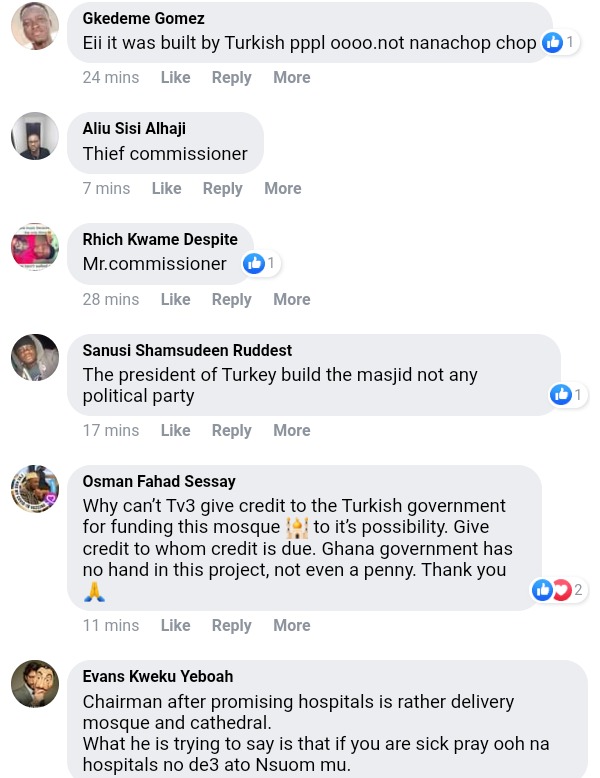
Task: Open Evans Kweku Yeboah's avatar
Action: click(x=35, y=684)
